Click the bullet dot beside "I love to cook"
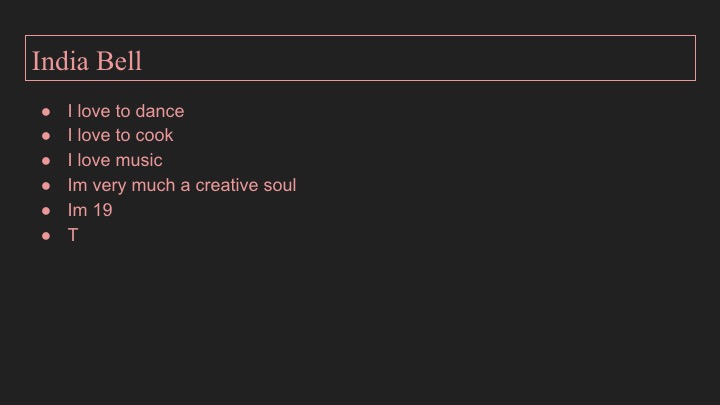Image resolution: width=720 pixels, height=405 pixels. point(46,136)
